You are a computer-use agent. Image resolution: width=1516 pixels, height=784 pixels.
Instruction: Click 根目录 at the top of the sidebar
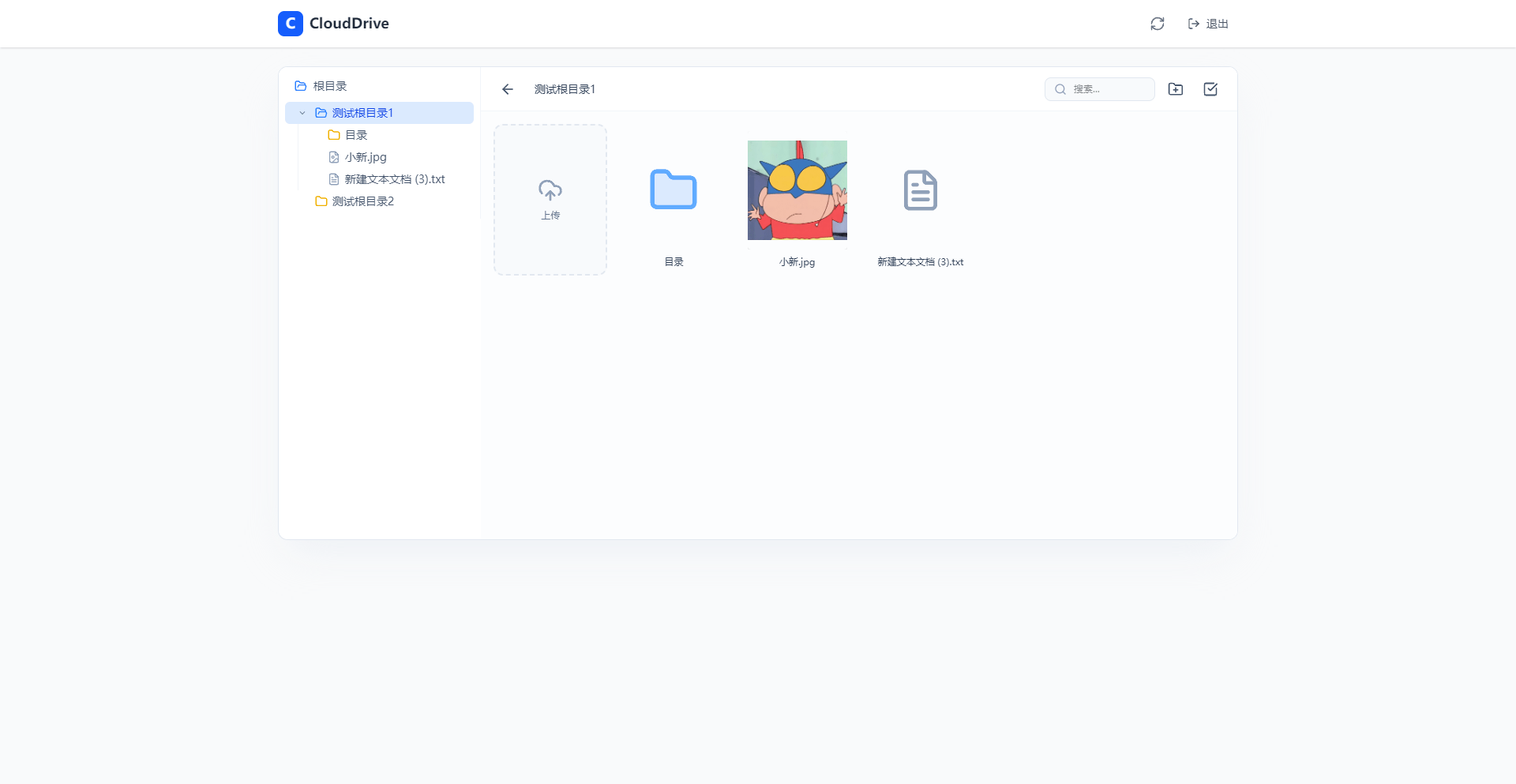pyautogui.click(x=328, y=86)
